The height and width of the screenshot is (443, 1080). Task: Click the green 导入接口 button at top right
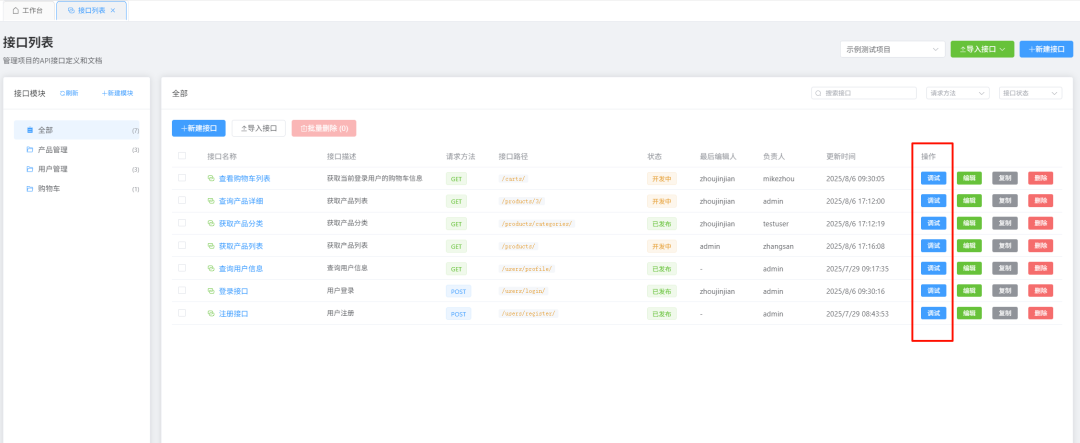pyautogui.click(x=982, y=49)
